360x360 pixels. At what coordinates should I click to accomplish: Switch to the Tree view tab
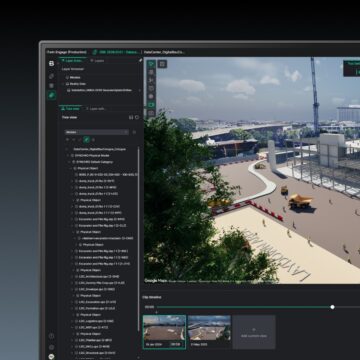(71, 109)
